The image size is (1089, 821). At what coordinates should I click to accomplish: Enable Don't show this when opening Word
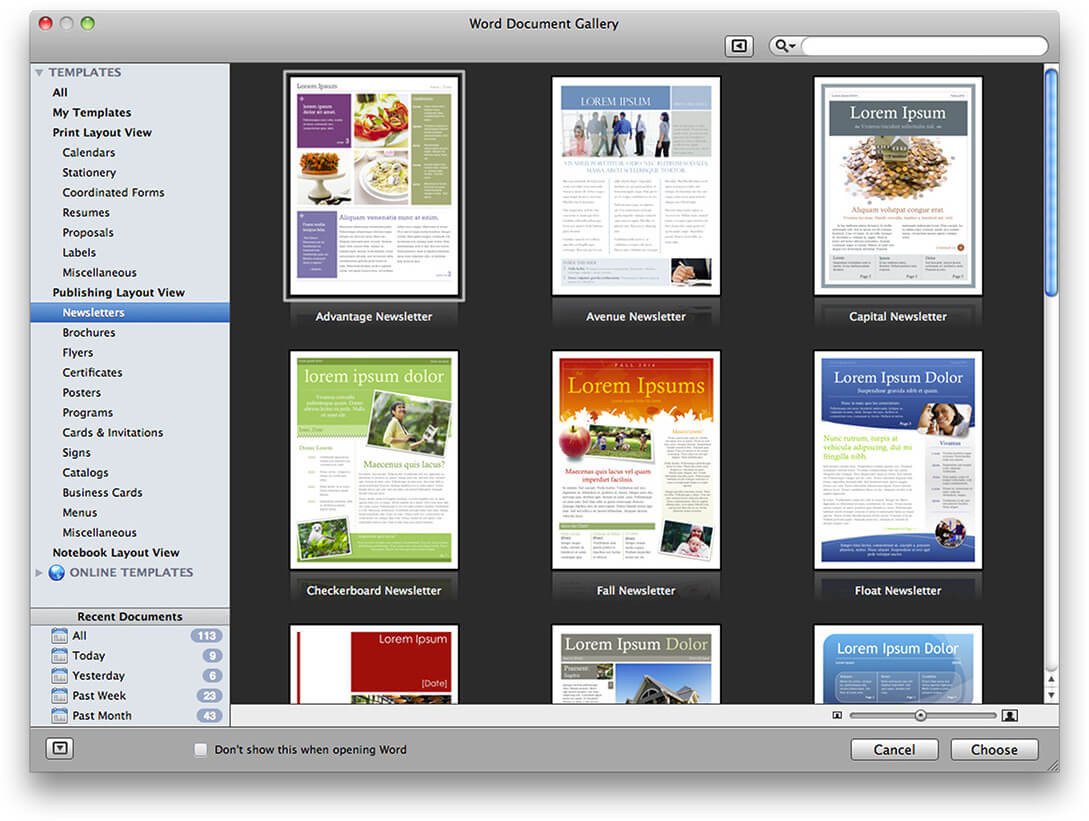[200, 748]
